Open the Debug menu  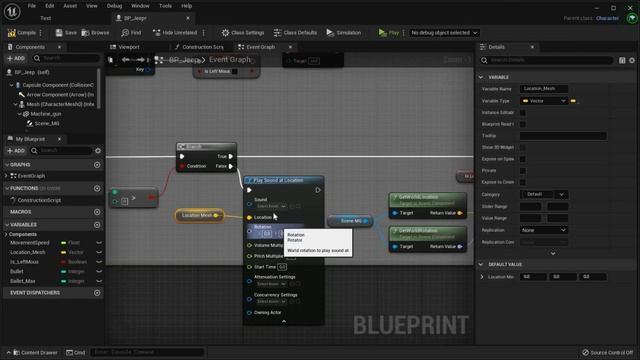114,6
